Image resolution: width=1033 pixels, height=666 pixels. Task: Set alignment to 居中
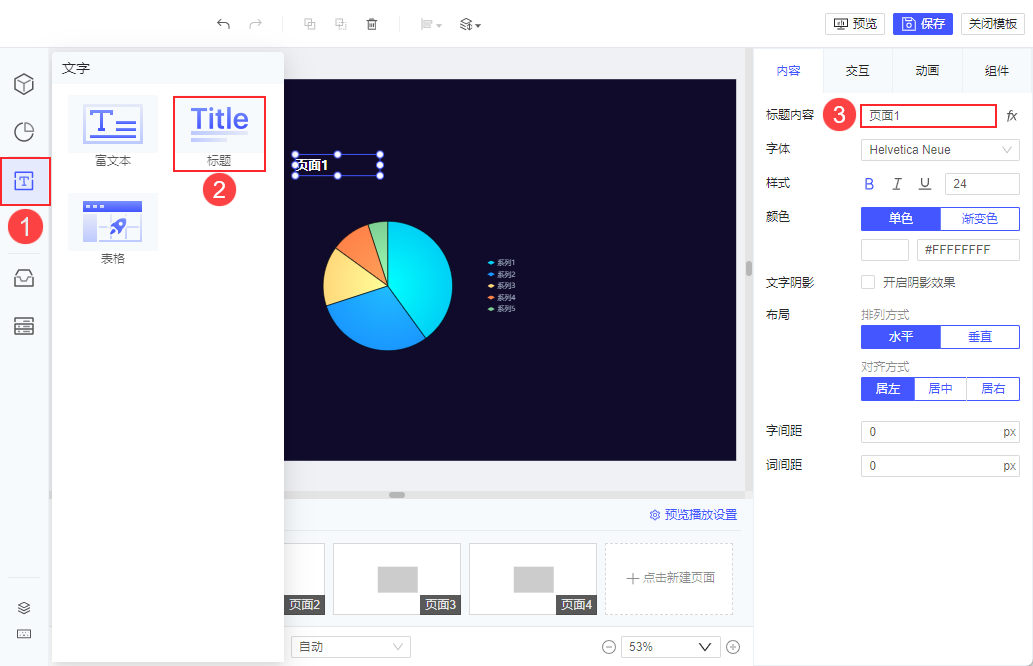[x=940, y=389]
